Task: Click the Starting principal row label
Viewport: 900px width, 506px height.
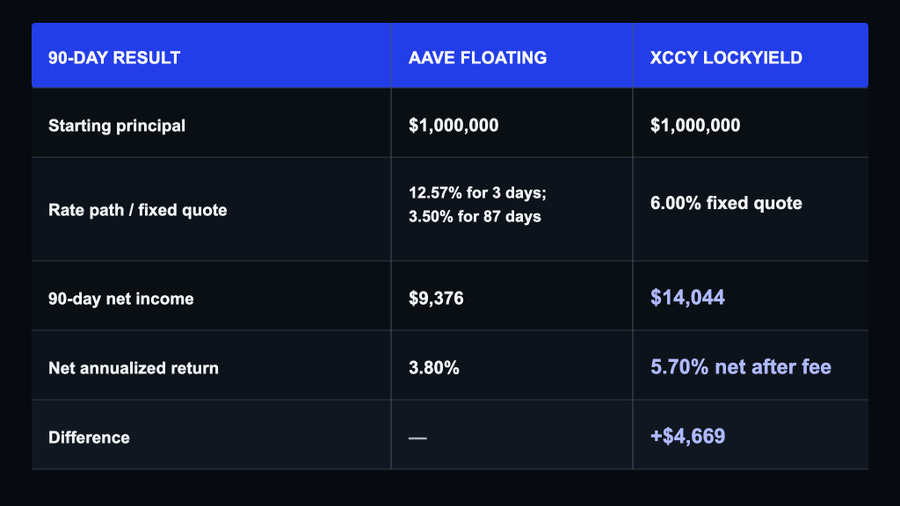Action: 117,126
